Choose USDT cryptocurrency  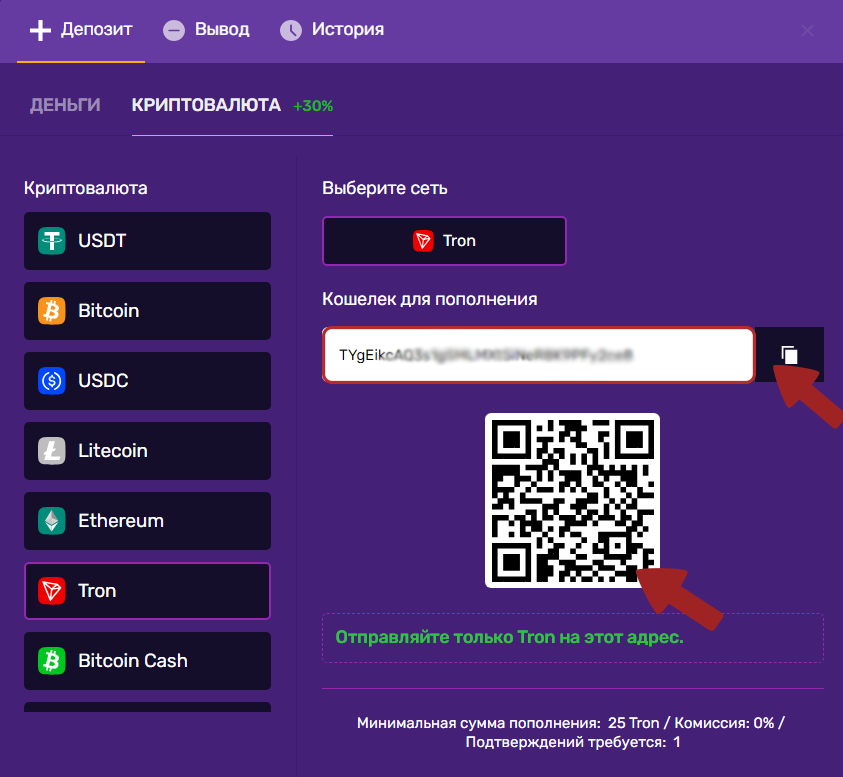[x=147, y=241]
